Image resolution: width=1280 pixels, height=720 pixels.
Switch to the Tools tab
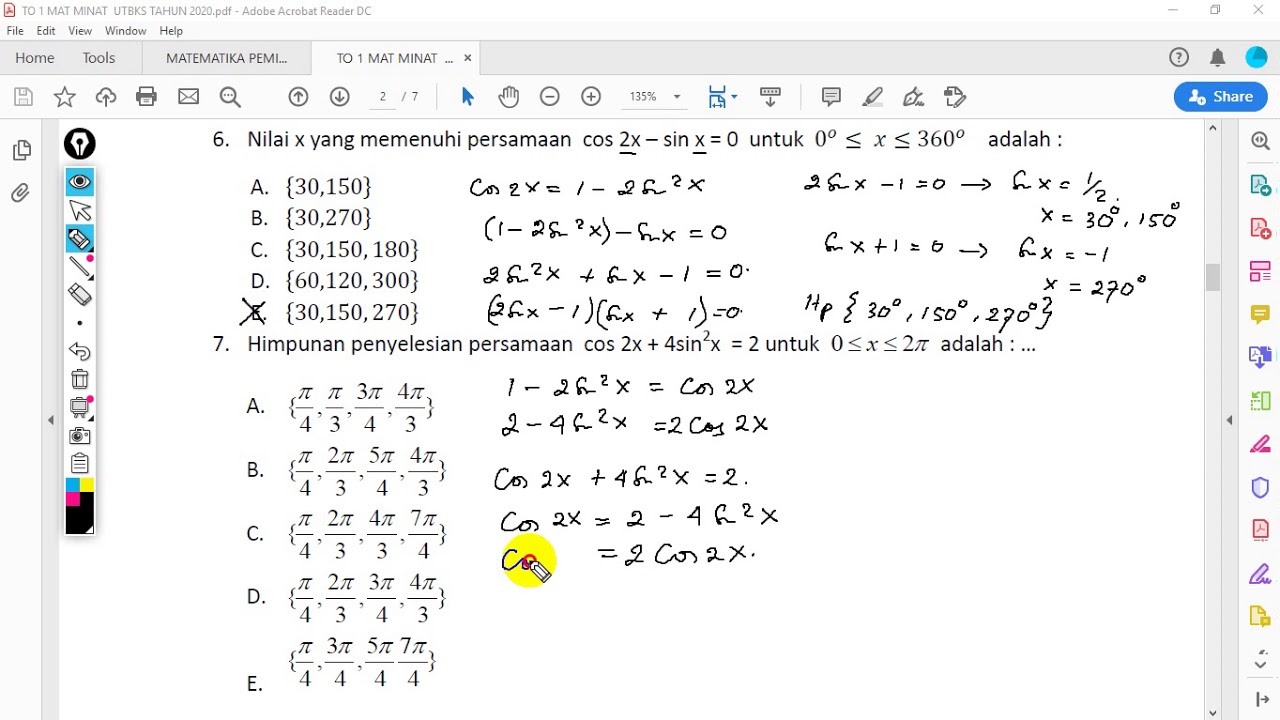coord(99,58)
